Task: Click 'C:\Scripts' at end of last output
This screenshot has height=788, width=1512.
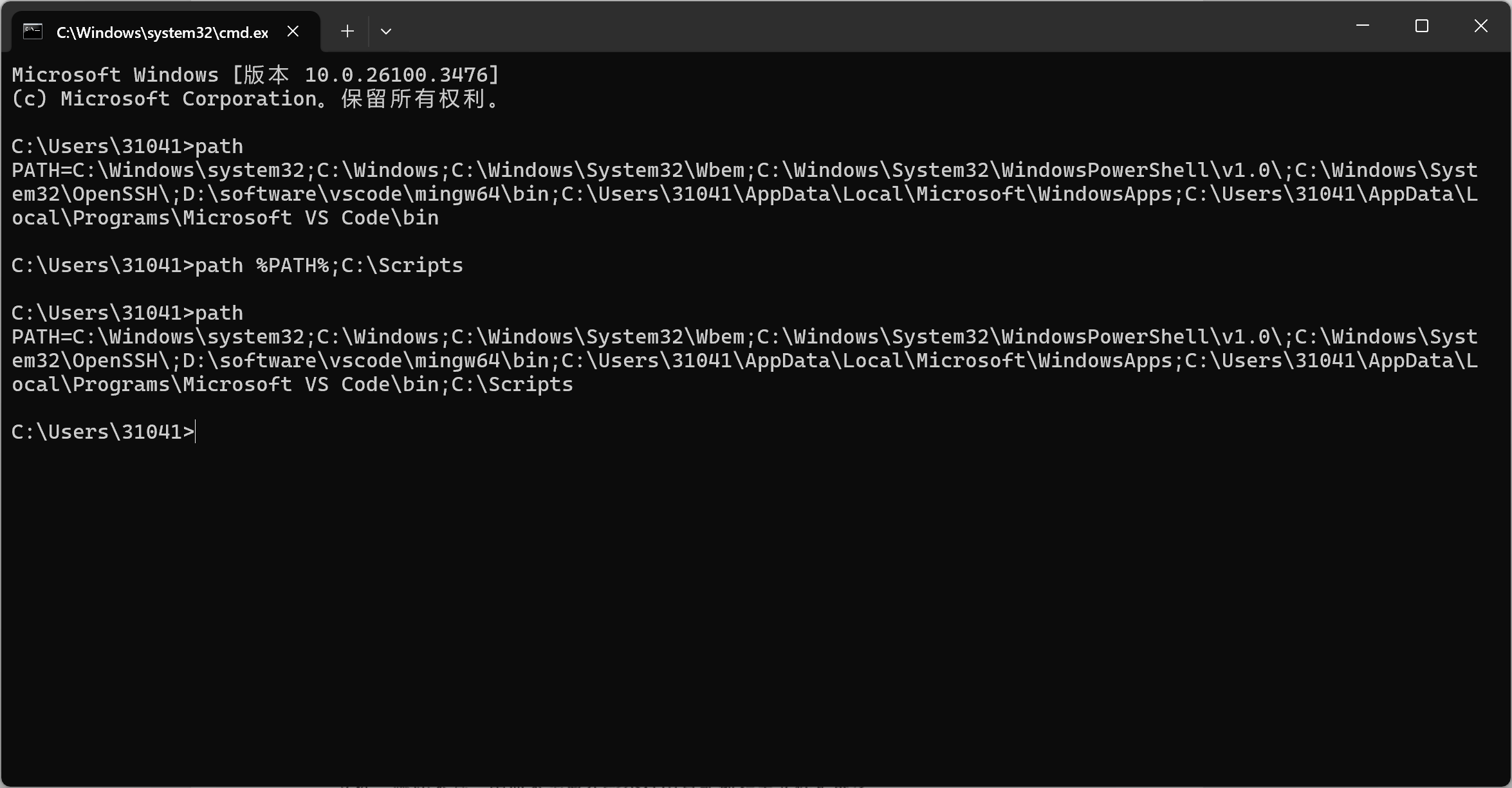Action: (x=512, y=385)
